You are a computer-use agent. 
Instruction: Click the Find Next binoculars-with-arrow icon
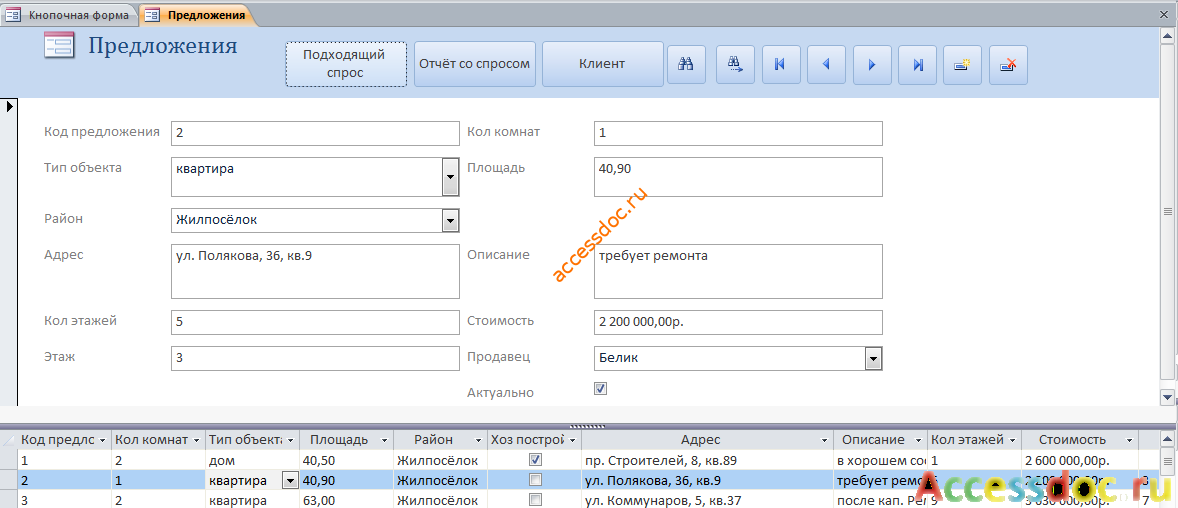click(x=735, y=64)
